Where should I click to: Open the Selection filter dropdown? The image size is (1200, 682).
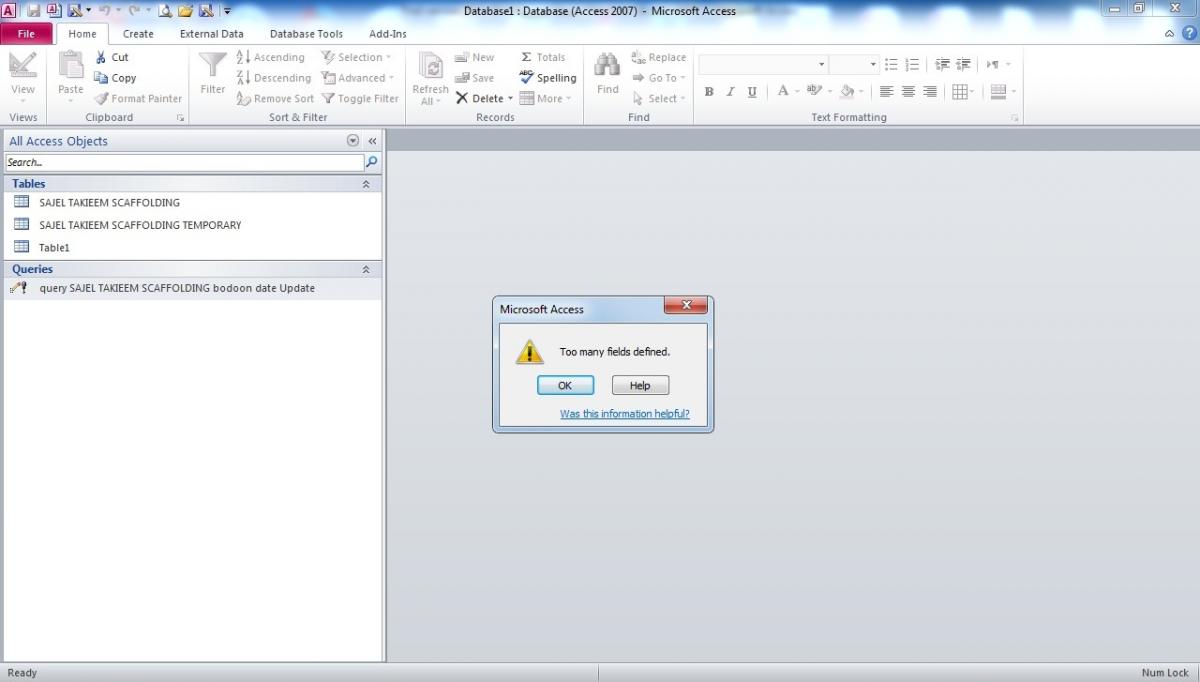[358, 57]
